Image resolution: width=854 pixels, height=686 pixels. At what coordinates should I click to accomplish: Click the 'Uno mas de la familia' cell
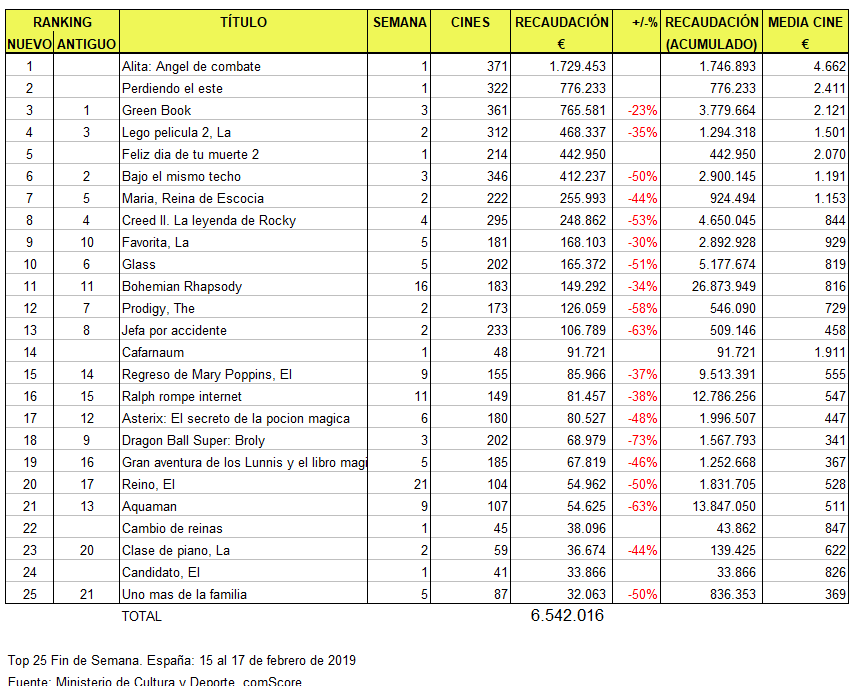[x=184, y=594]
